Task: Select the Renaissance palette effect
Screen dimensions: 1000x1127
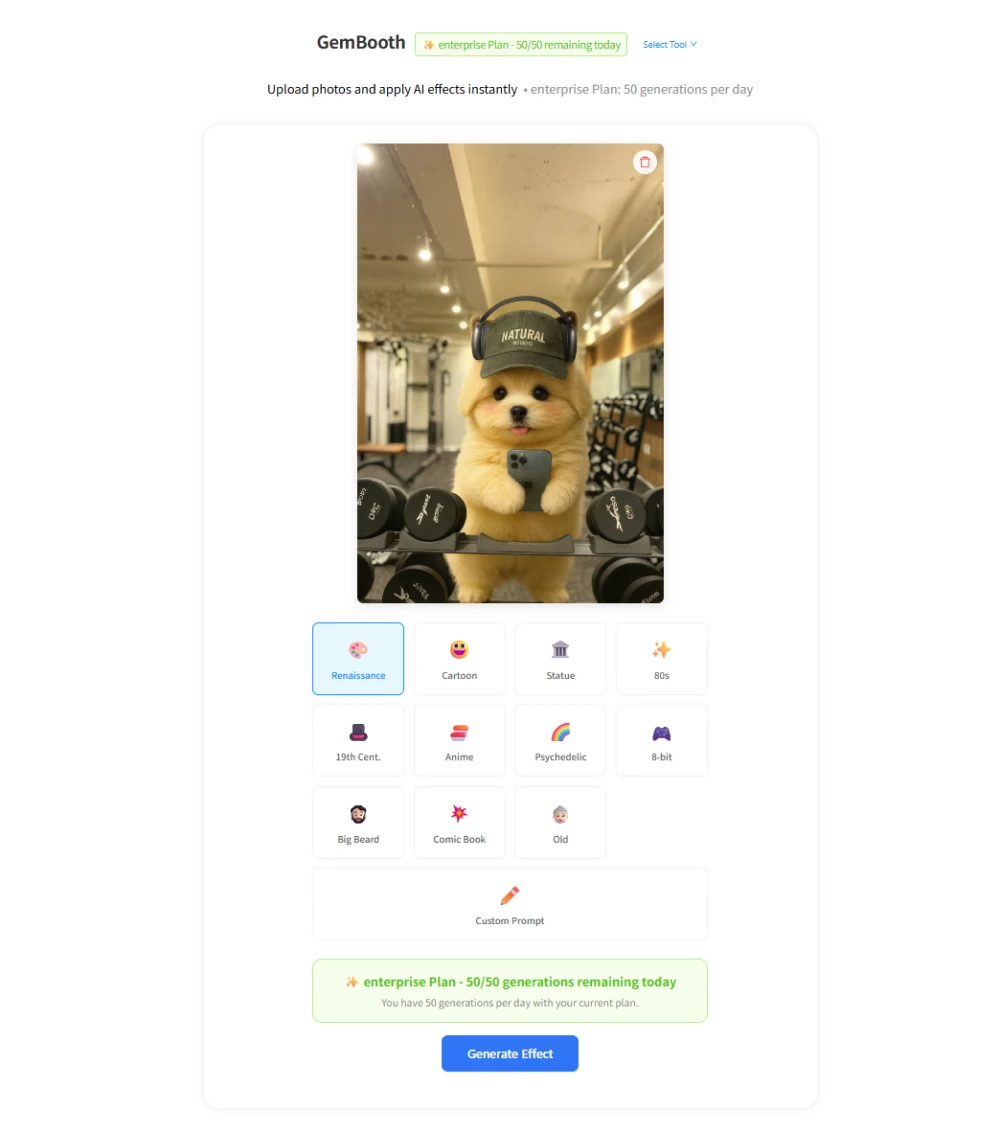Action: point(358,658)
